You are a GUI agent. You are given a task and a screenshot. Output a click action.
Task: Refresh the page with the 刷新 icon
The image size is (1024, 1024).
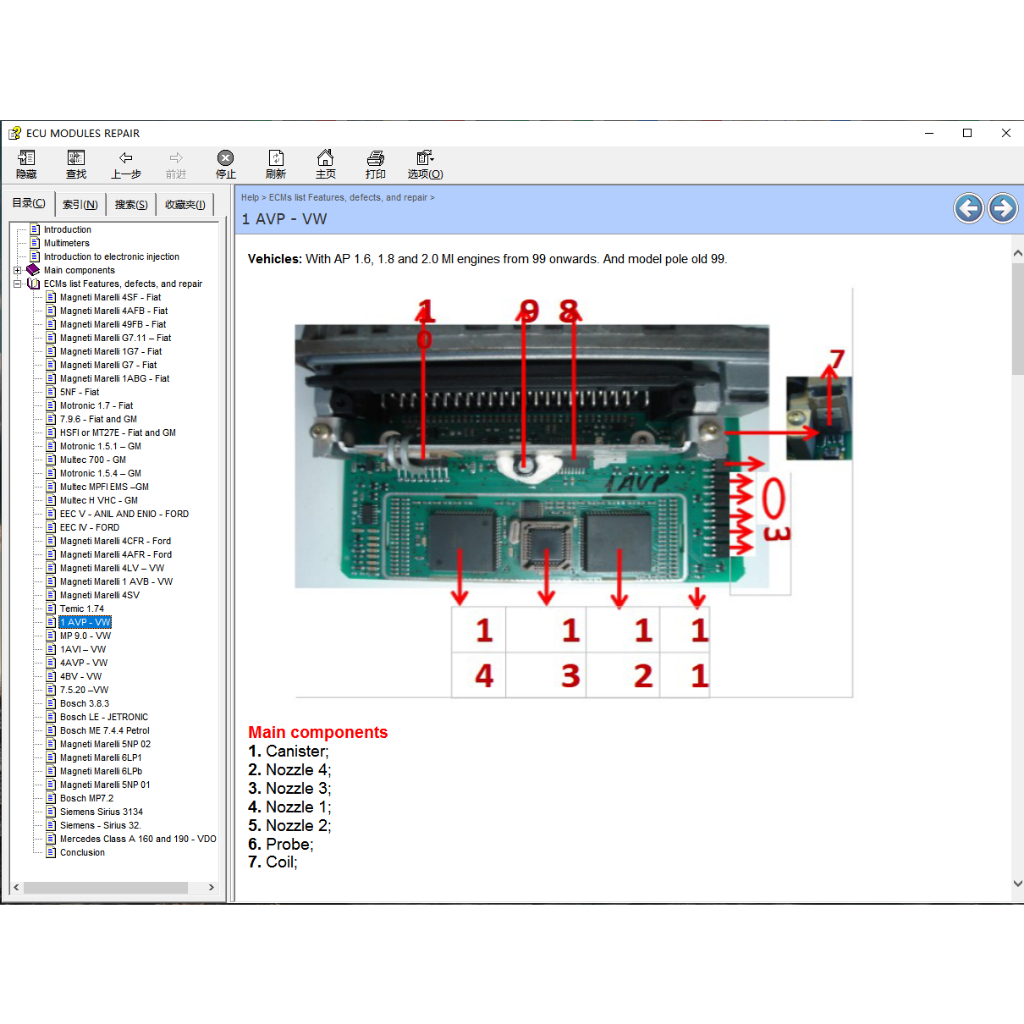pyautogui.click(x=275, y=164)
